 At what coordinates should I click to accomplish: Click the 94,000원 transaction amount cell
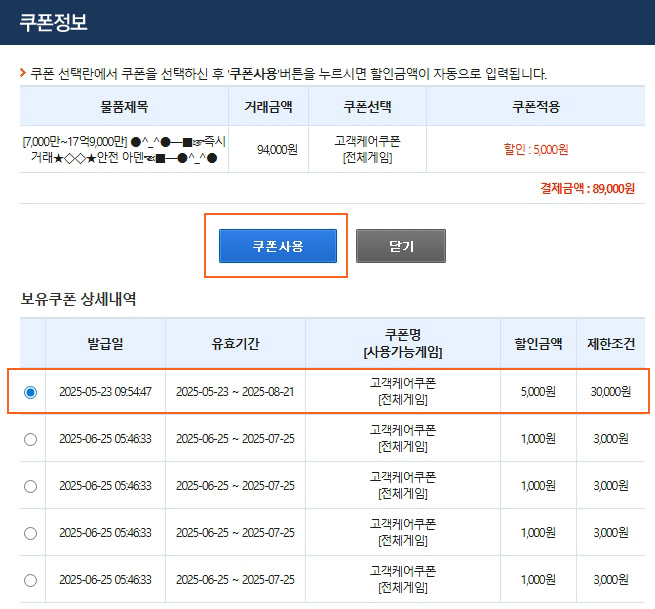point(276,150)
